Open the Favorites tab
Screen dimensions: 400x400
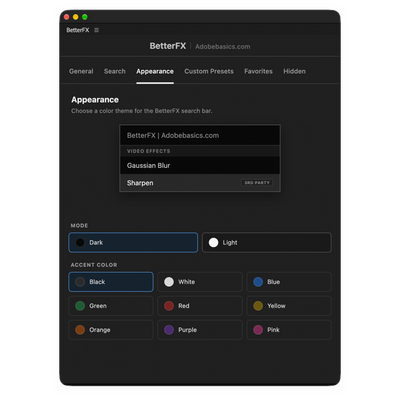click(258, 71)
